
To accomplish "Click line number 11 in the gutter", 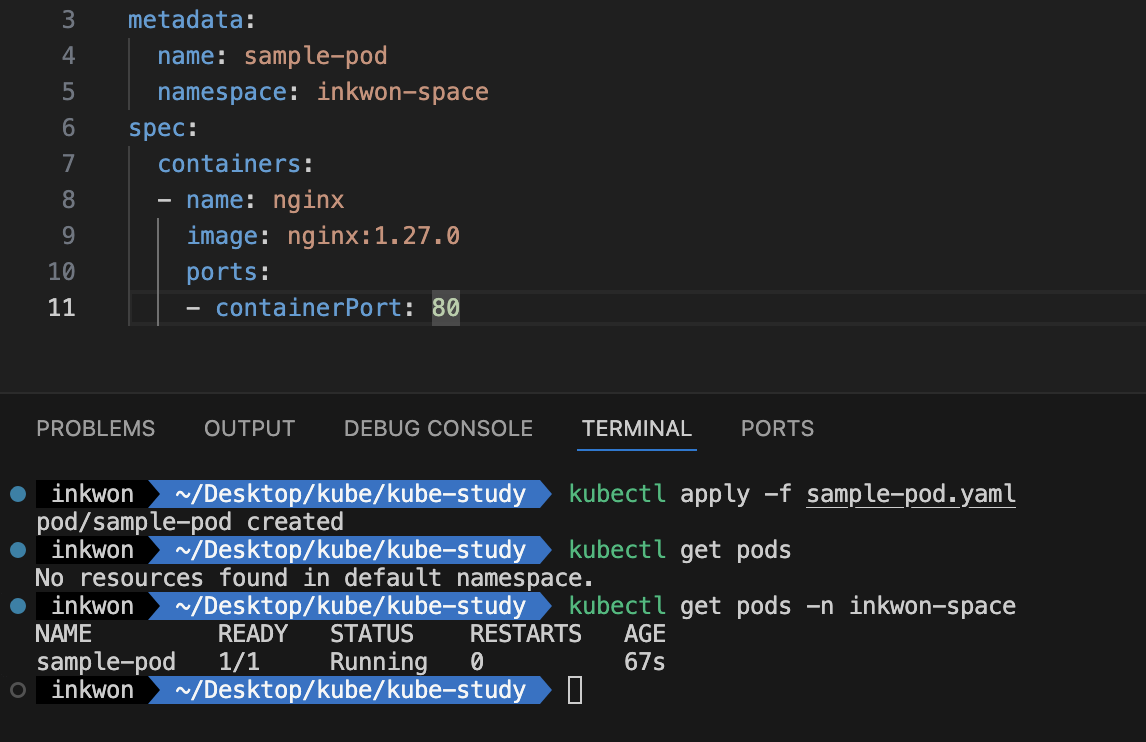I will coord(62,307).
